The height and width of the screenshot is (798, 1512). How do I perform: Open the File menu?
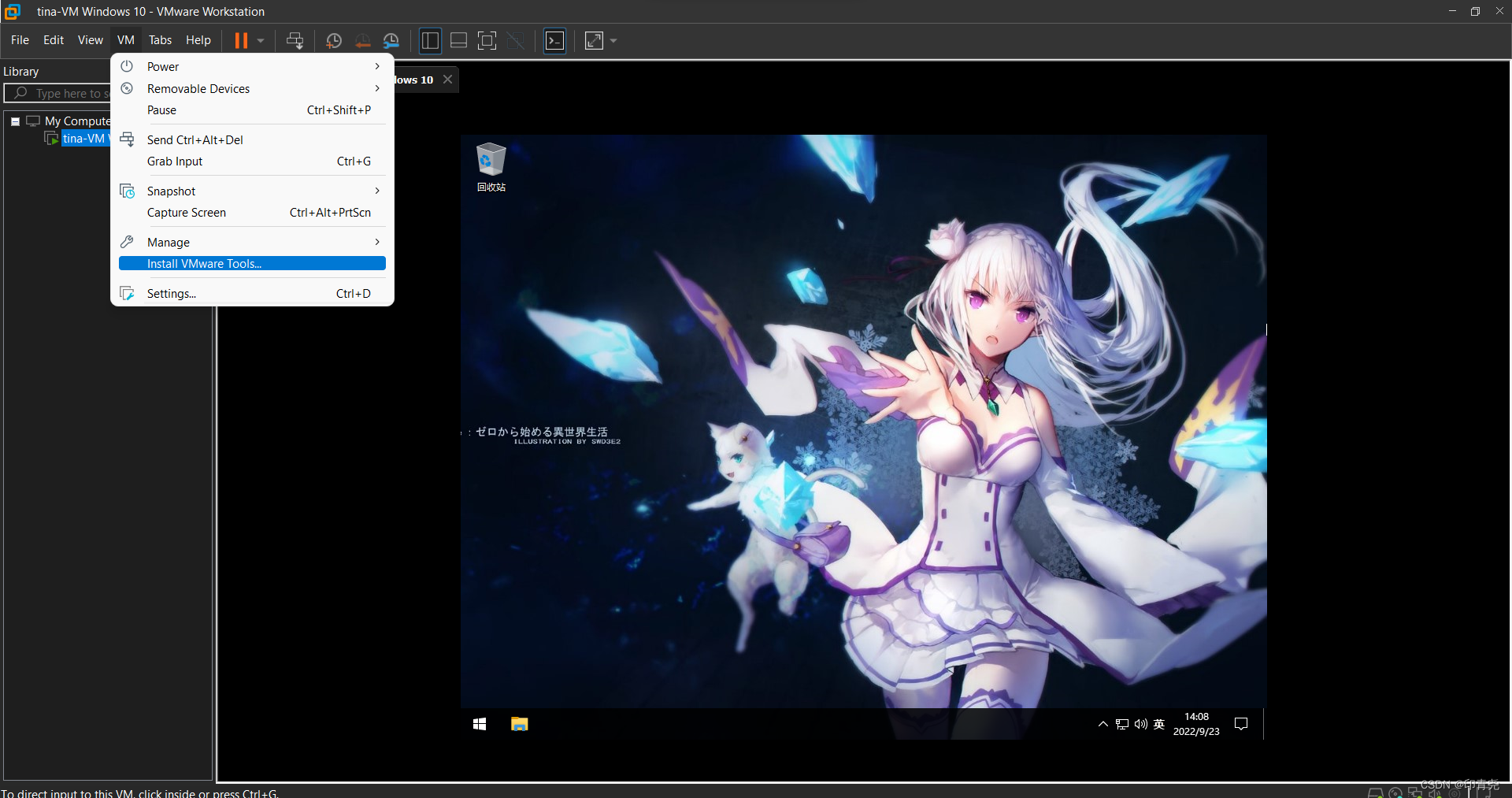click(20, 40)
